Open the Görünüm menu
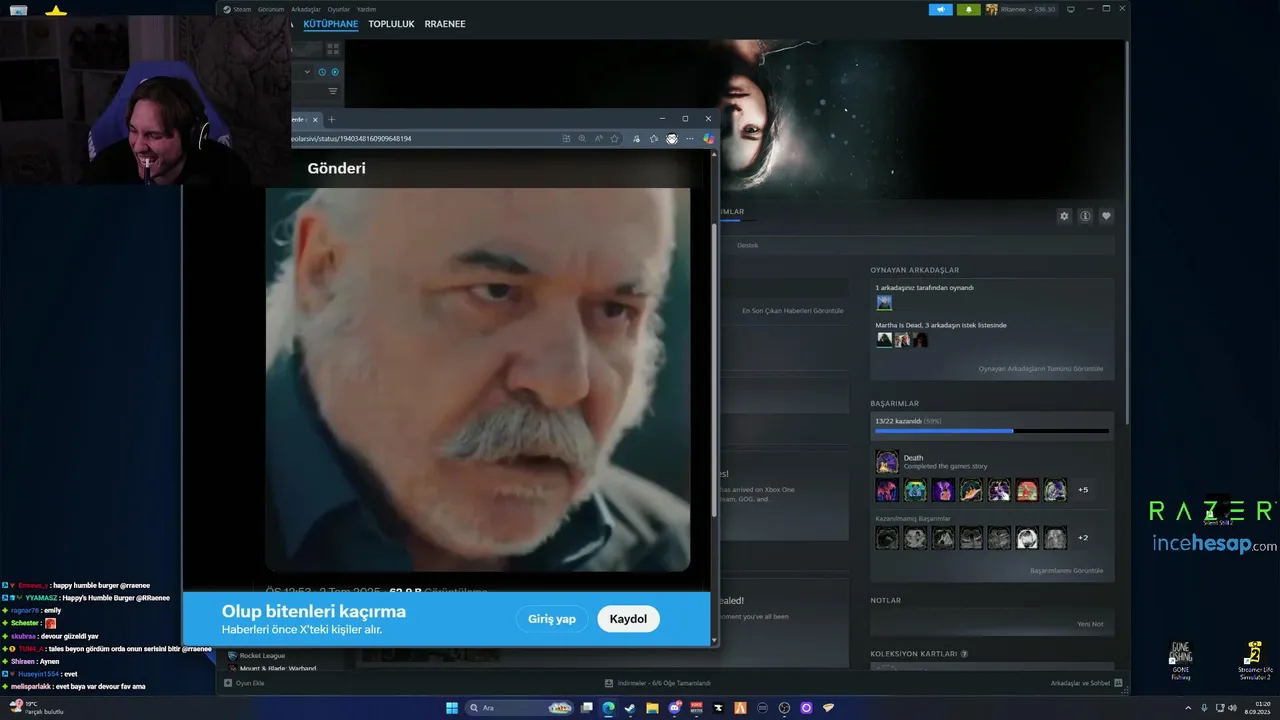The height and width of the screenshot is (720, 1280). coord(271,9)
